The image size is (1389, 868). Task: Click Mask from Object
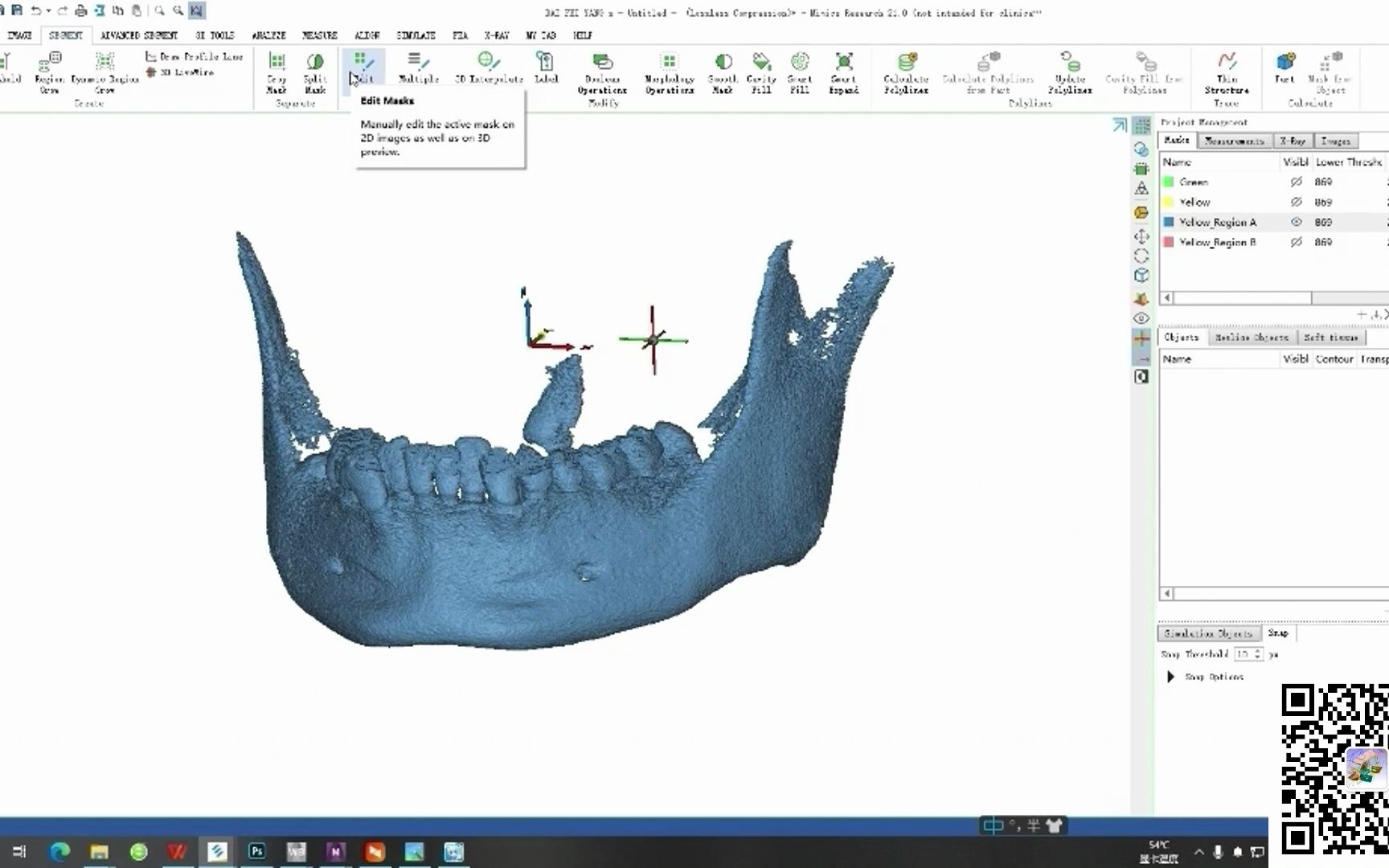(x=1330, y=72)
